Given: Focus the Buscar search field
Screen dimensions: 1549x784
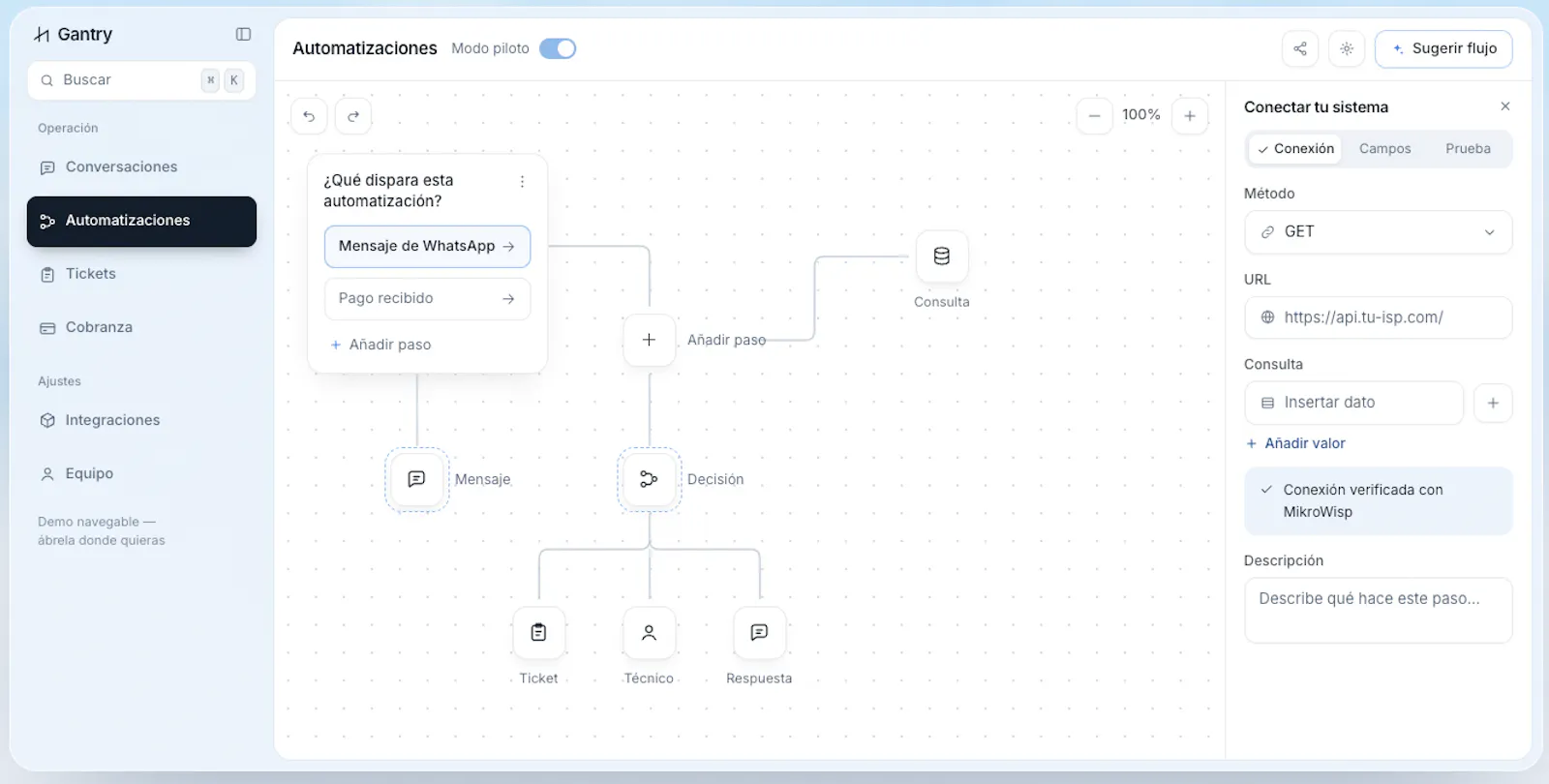Looking at the screenshot, I should 141,80.
